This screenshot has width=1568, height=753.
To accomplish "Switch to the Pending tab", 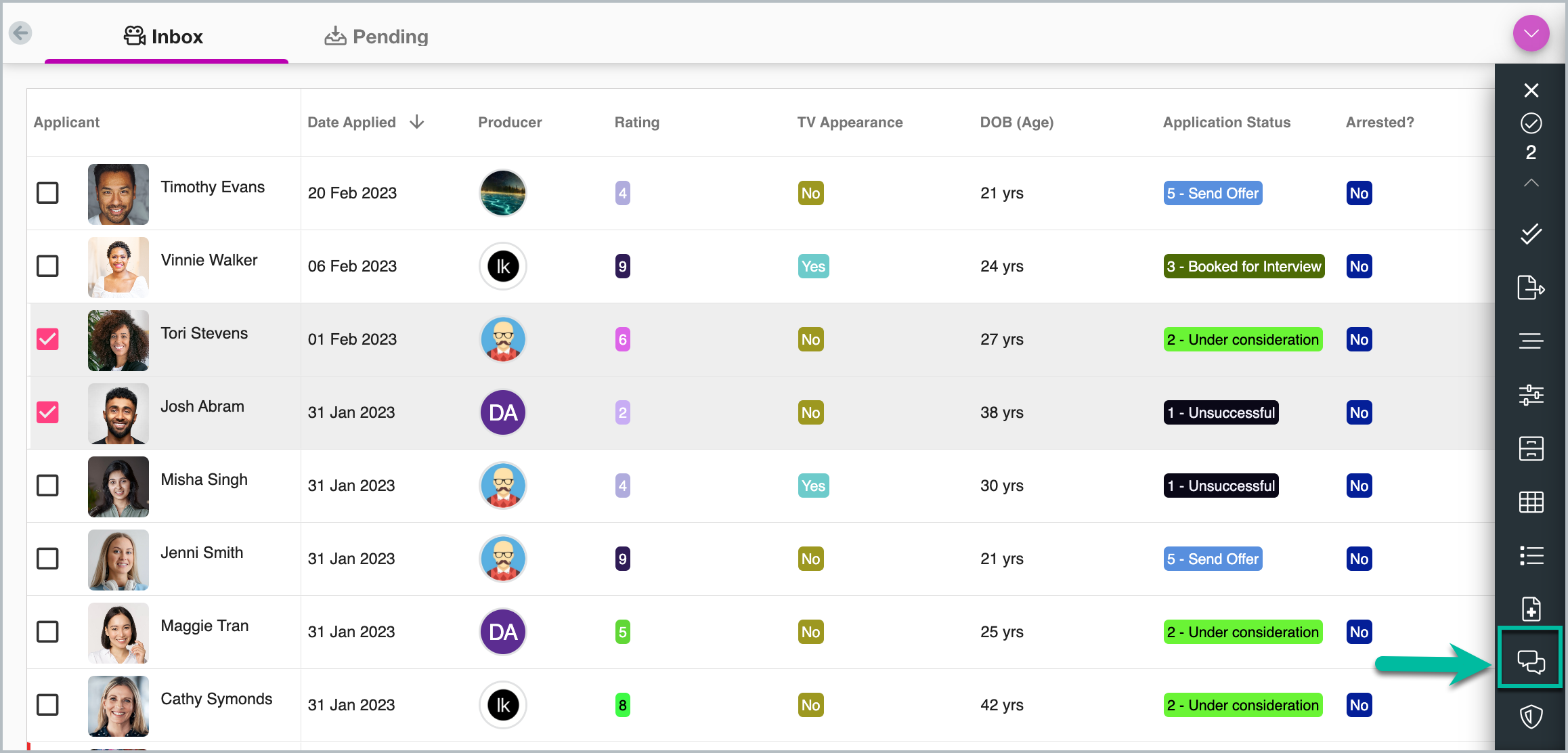I will [376, 37].
